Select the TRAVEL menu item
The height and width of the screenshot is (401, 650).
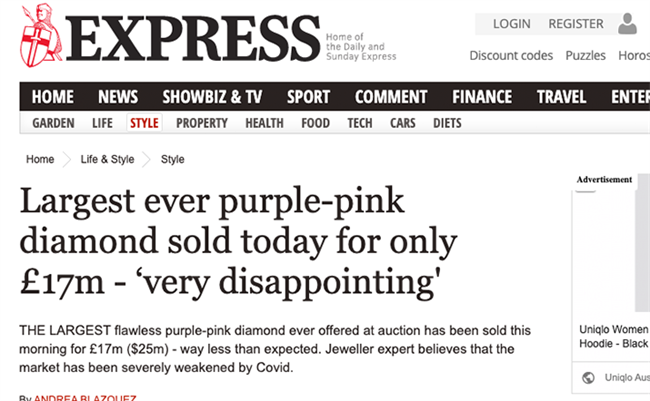click(x=561, y=97)
